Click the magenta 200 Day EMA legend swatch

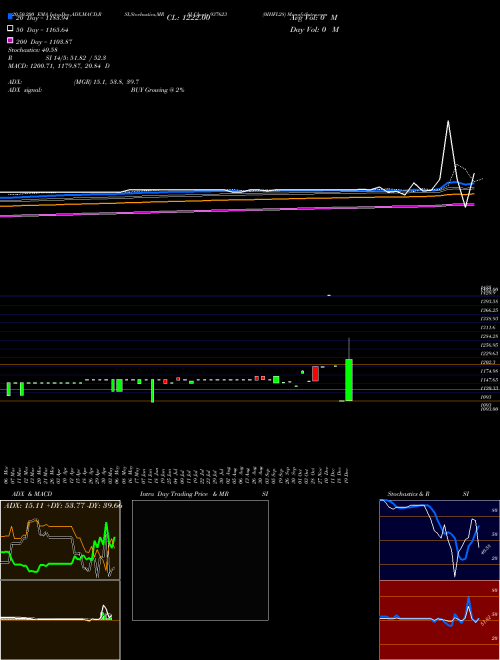(10, 40)
